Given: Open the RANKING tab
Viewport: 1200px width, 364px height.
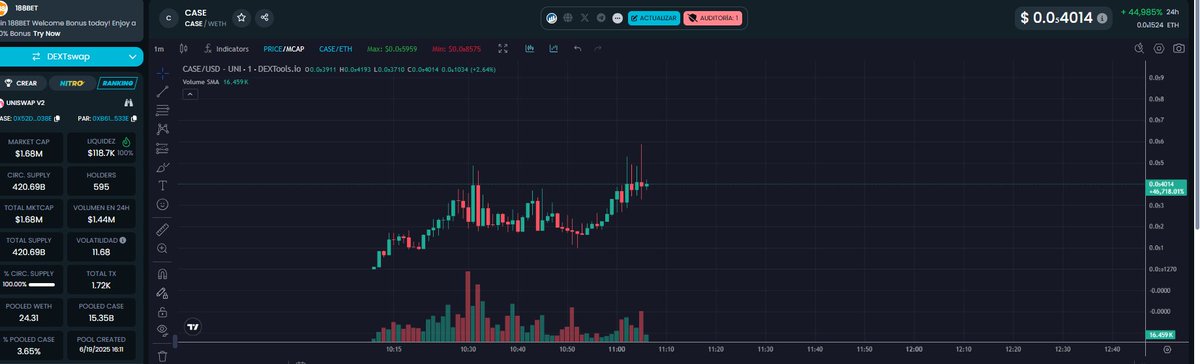Looking at the screenshot, I should (x=116, y=83).
